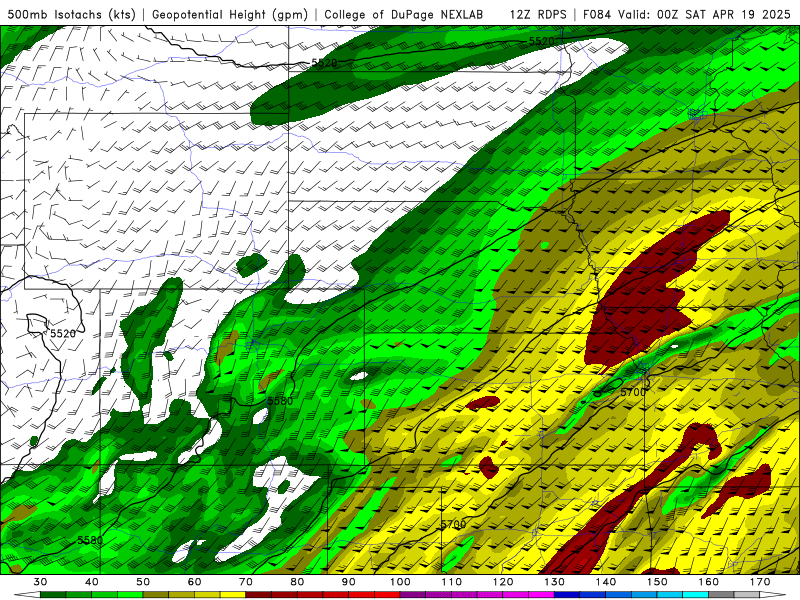800x600 pixels.
Task: Select the 'Geopotential Height (gpm)' header text
Action: pos(230,15)
